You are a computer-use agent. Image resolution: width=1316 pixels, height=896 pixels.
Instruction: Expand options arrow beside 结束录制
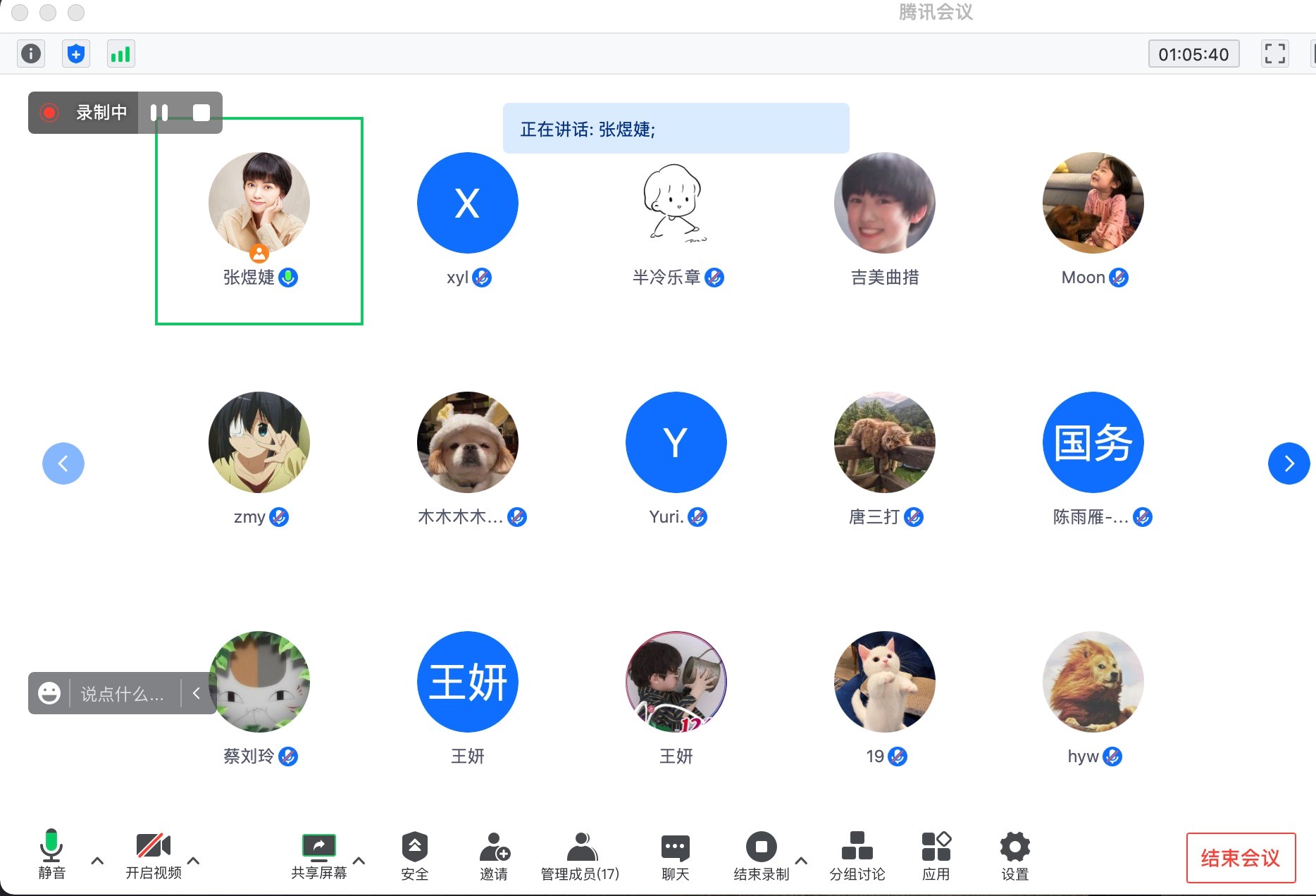pos(801,860)
